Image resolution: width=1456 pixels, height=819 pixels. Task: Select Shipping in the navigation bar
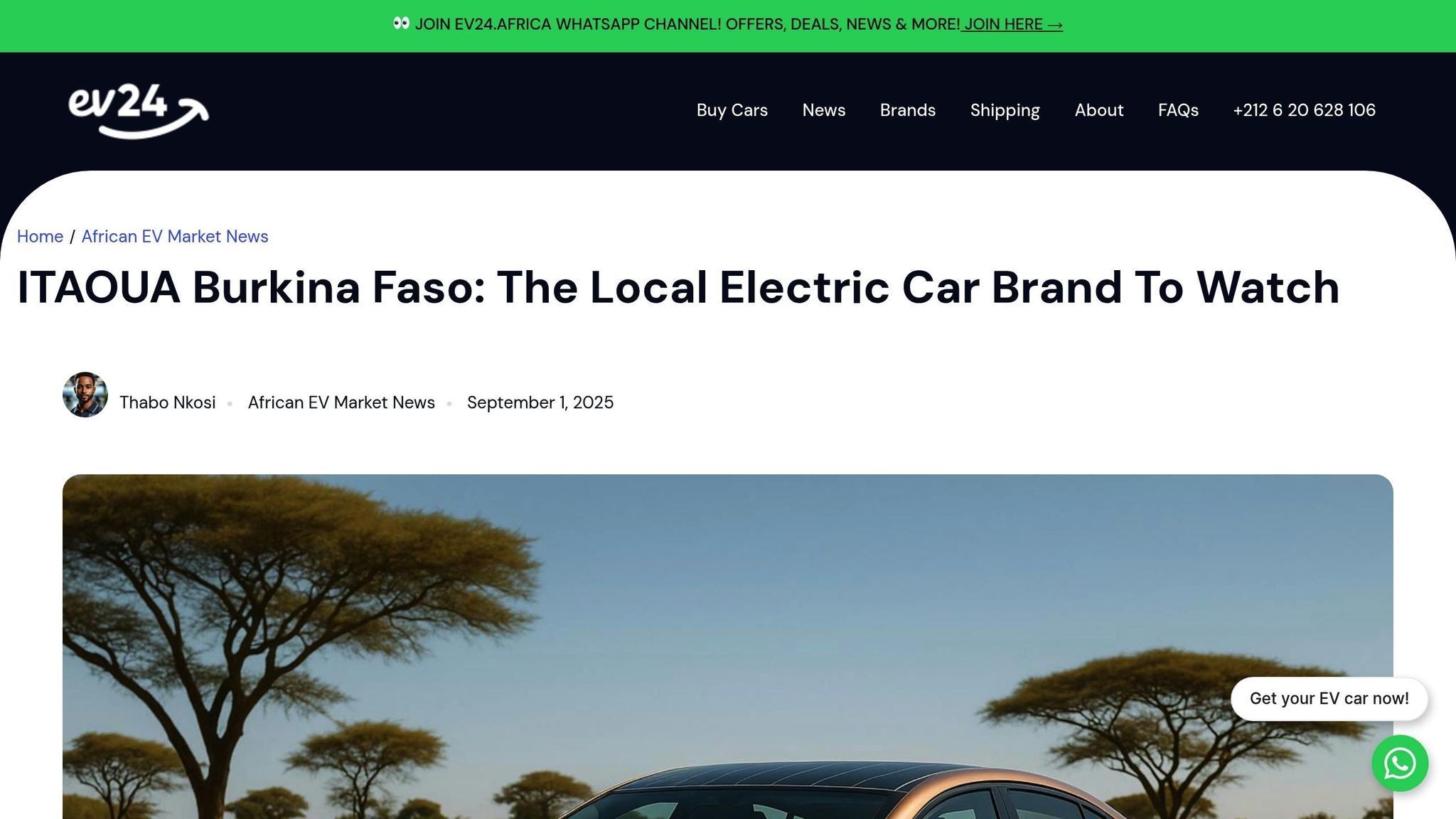coord(1005,110)
